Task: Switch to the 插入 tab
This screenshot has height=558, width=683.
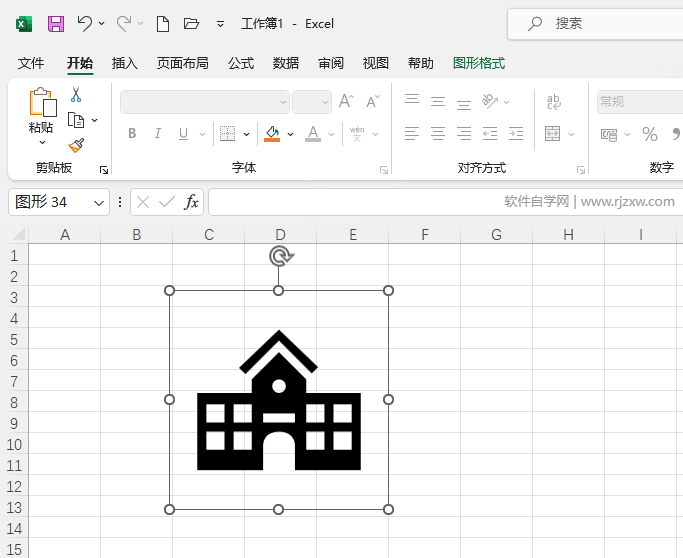Action: [125, 64]
